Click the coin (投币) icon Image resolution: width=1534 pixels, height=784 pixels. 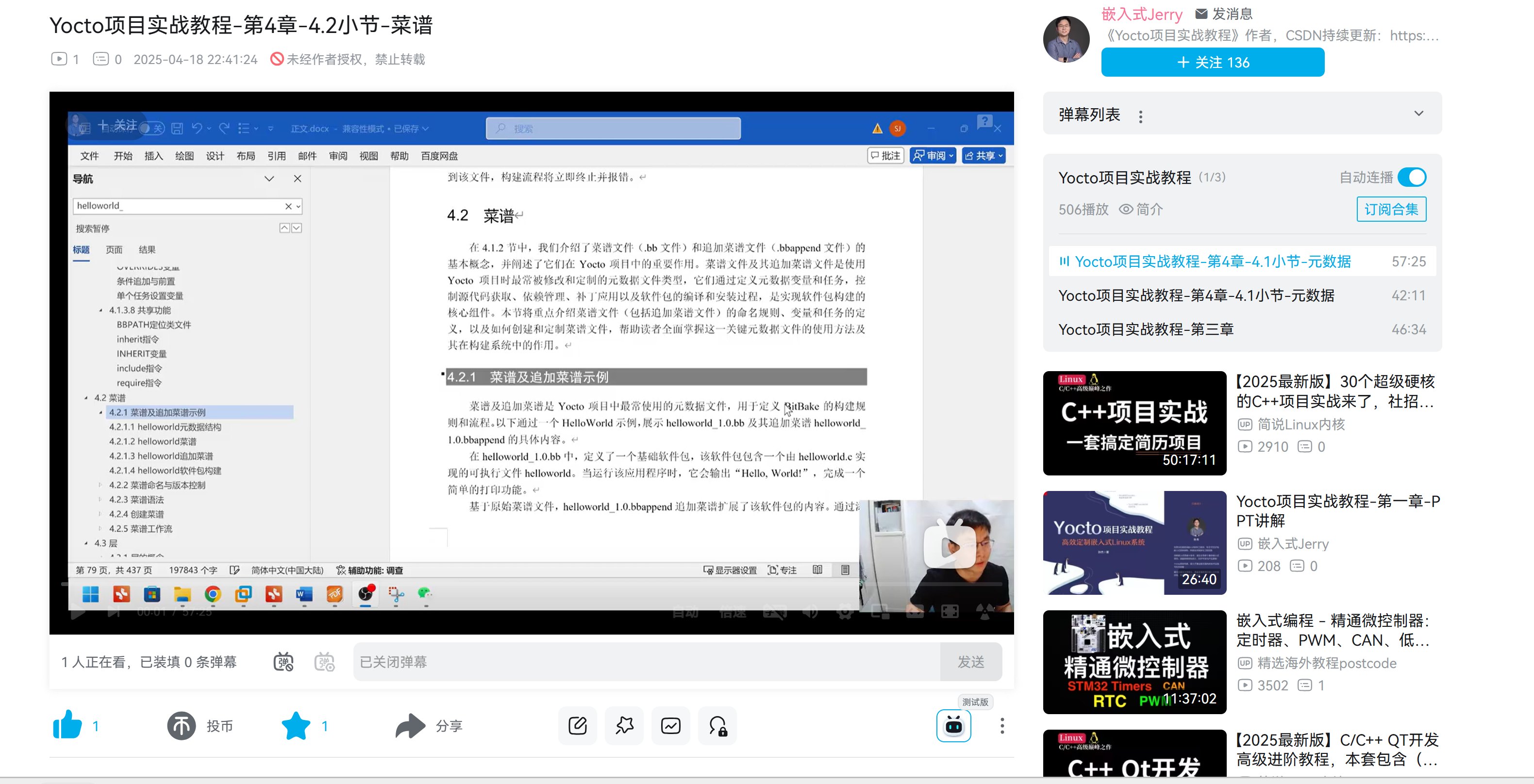(x=181, y=726)
